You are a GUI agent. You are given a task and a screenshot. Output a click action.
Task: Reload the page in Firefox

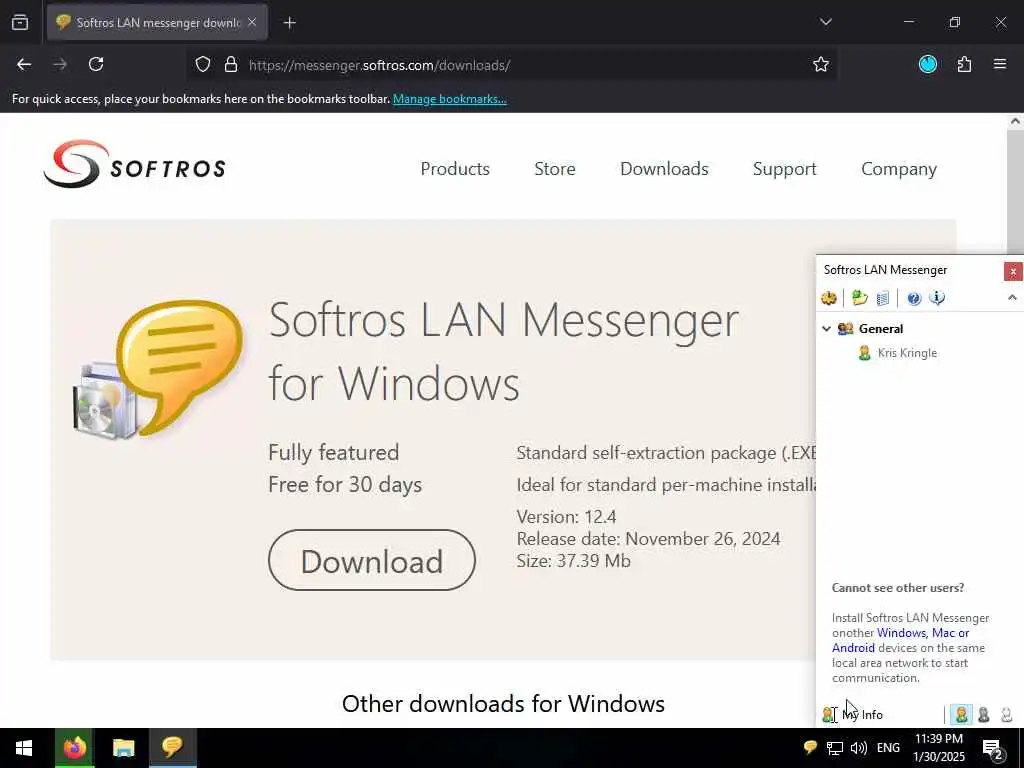pos(96,64)
